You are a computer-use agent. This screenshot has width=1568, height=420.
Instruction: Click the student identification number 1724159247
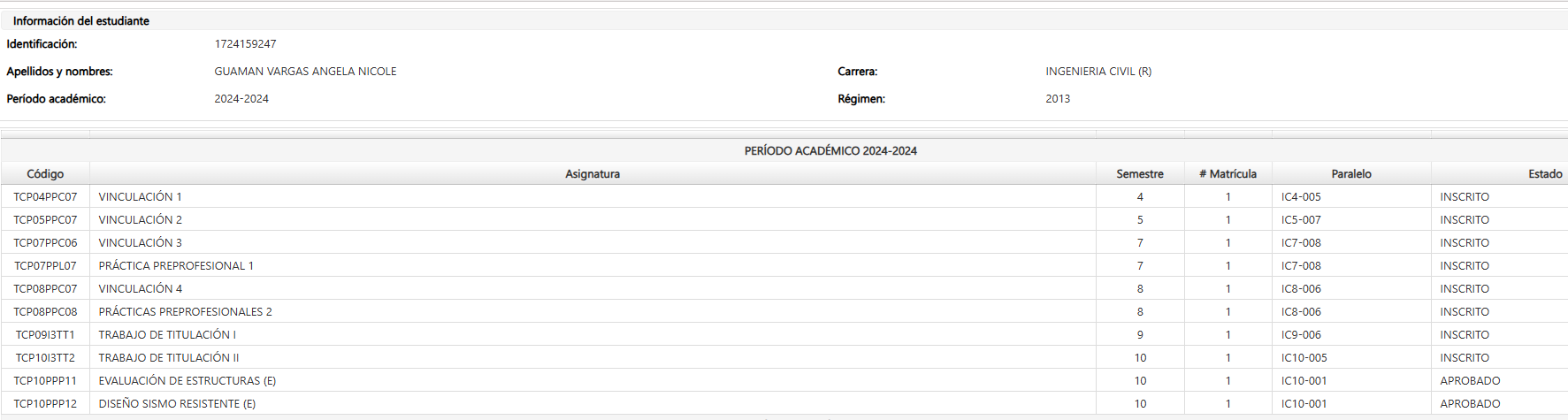(x=245, y=44)
